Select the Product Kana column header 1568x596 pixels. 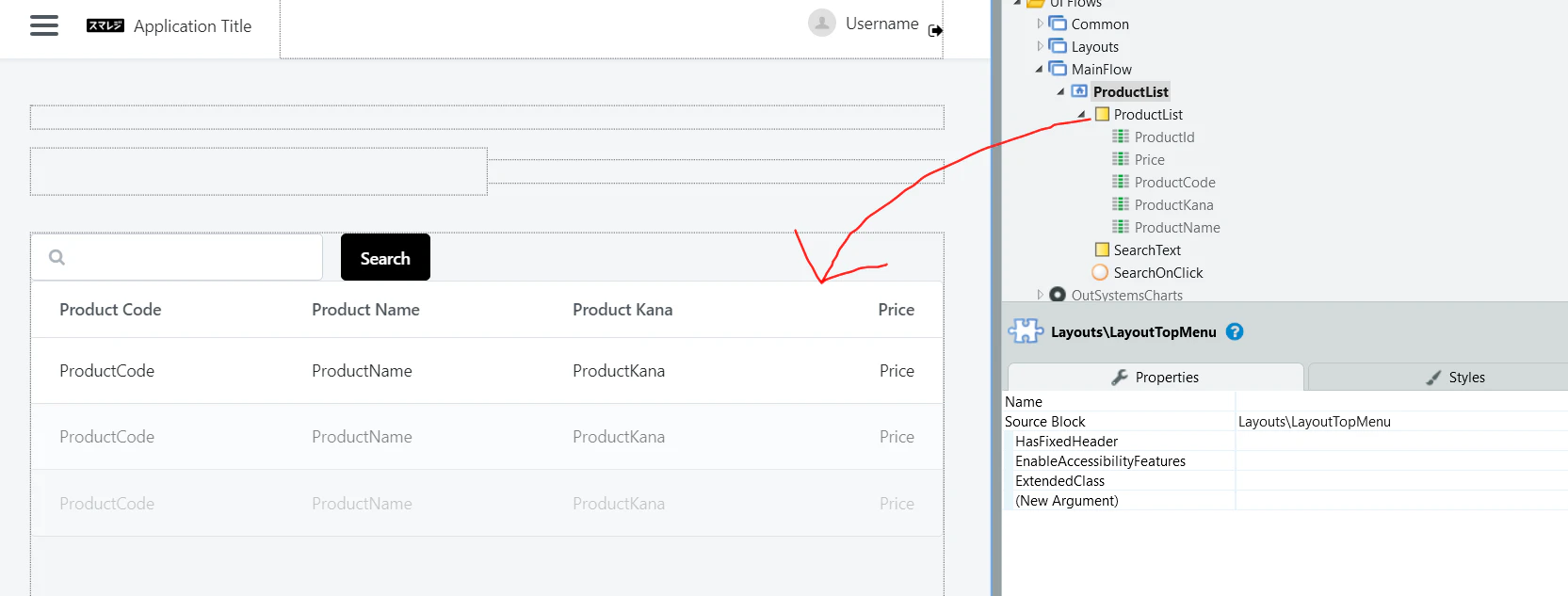click(622, 310)
